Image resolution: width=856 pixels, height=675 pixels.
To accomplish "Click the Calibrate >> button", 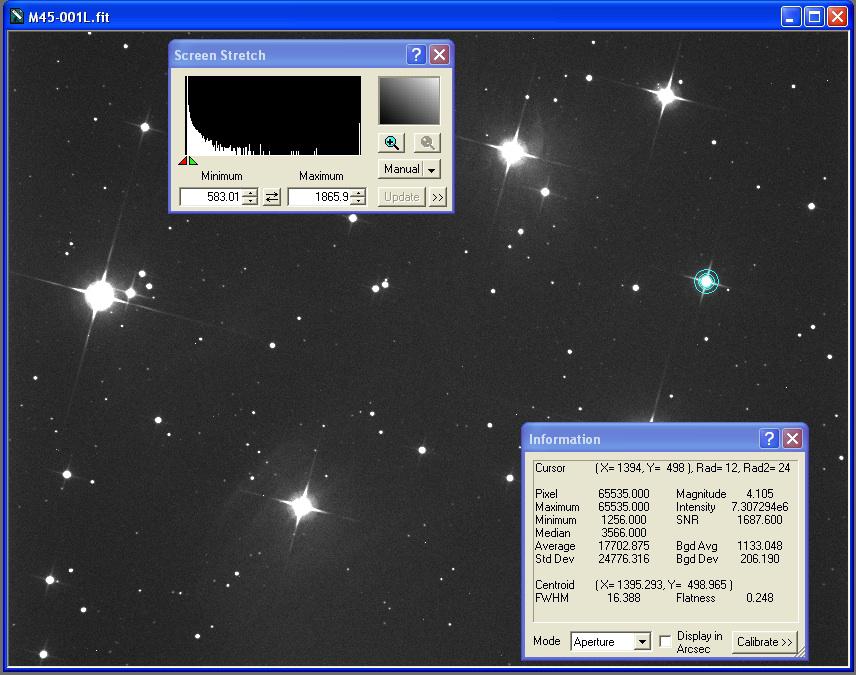I will 764,642.
